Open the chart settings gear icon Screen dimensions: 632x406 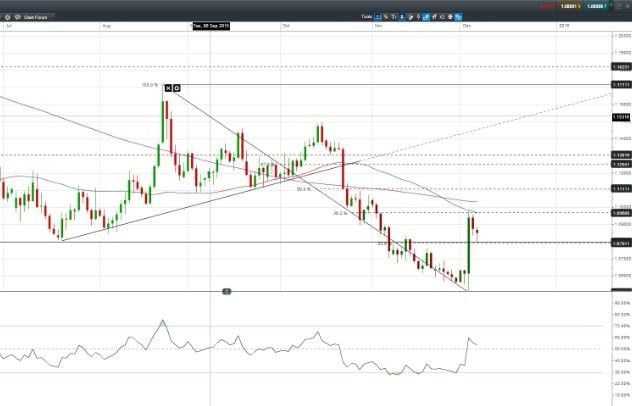(8, 17)
